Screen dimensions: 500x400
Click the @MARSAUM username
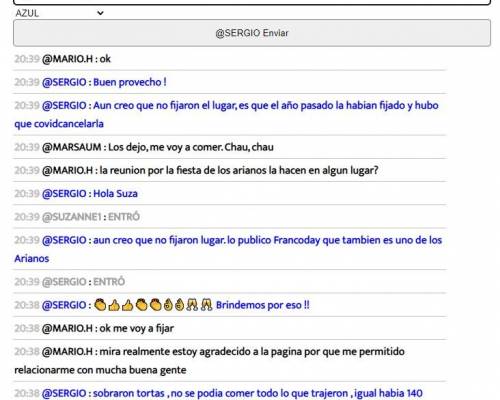pos(72,147)
